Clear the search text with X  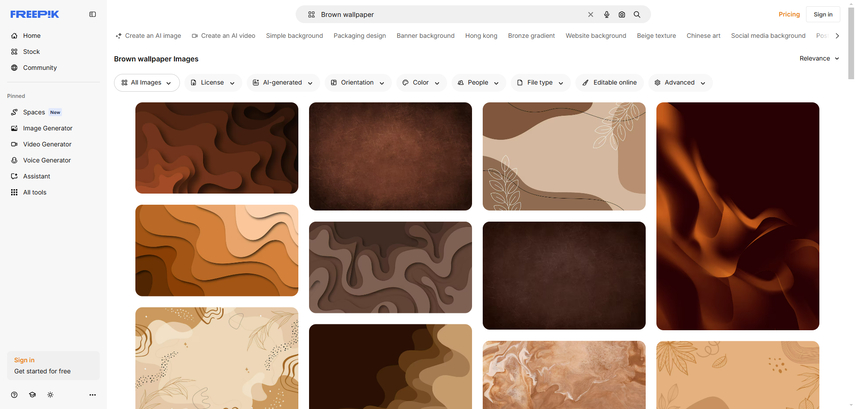point(591,15)
